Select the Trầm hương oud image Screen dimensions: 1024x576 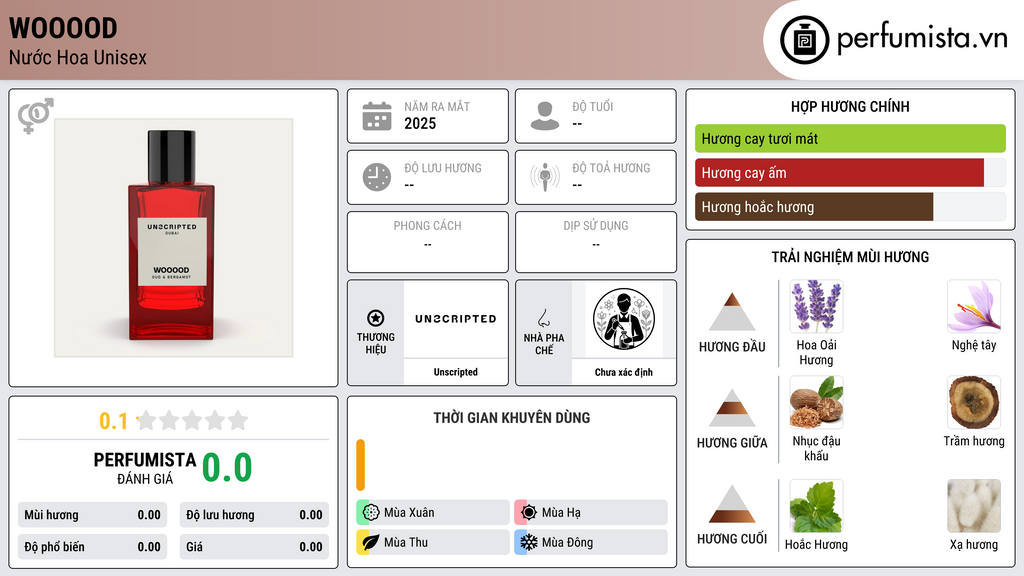(x=974, y=402)
